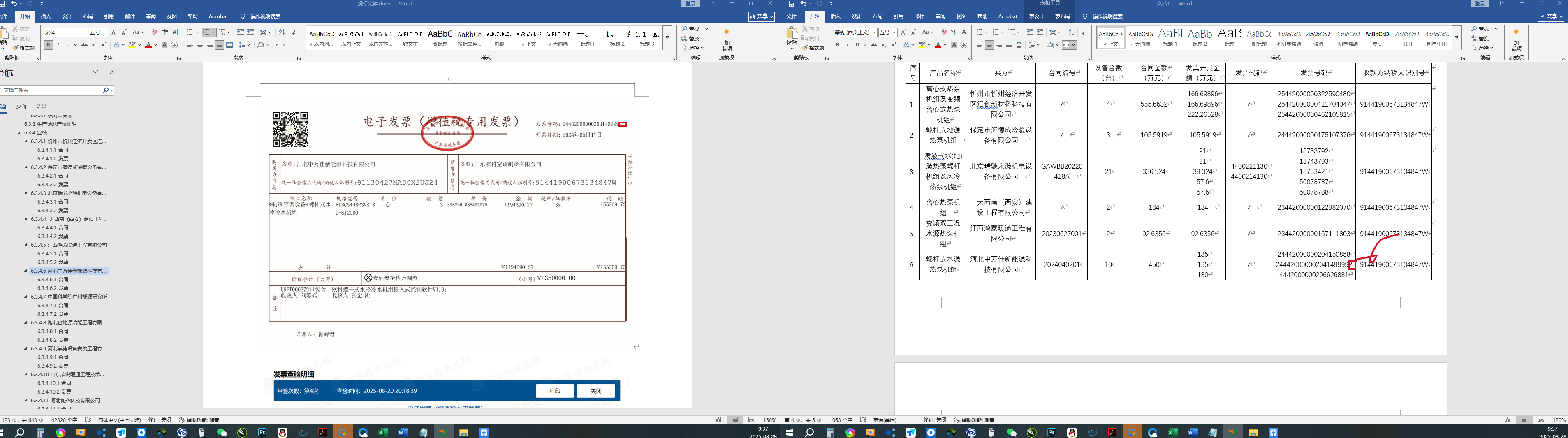The height and width of the screenshot is (438, 1568).
Task: Apply distributed alignment in the left 投标文件 window
Action: pos(229,45)
